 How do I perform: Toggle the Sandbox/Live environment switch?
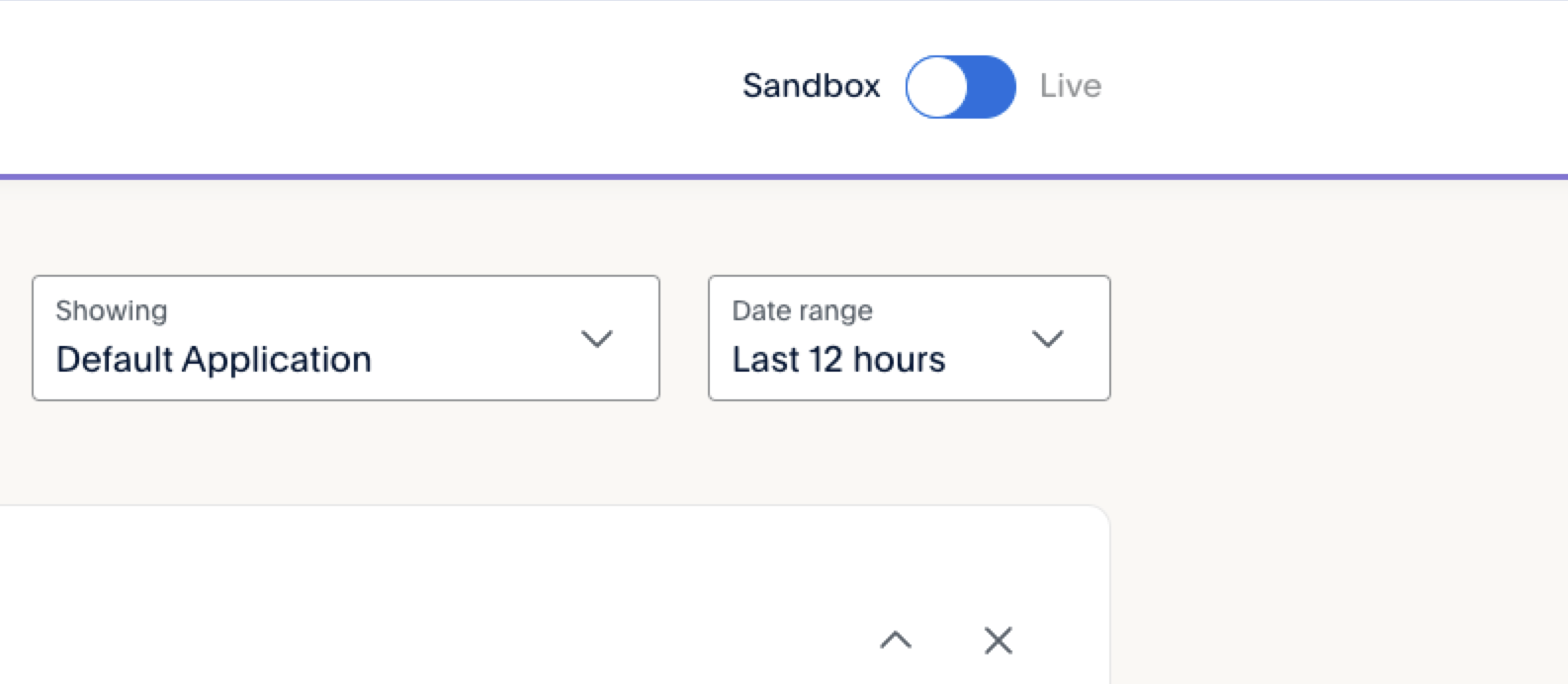tap(960, 87)
